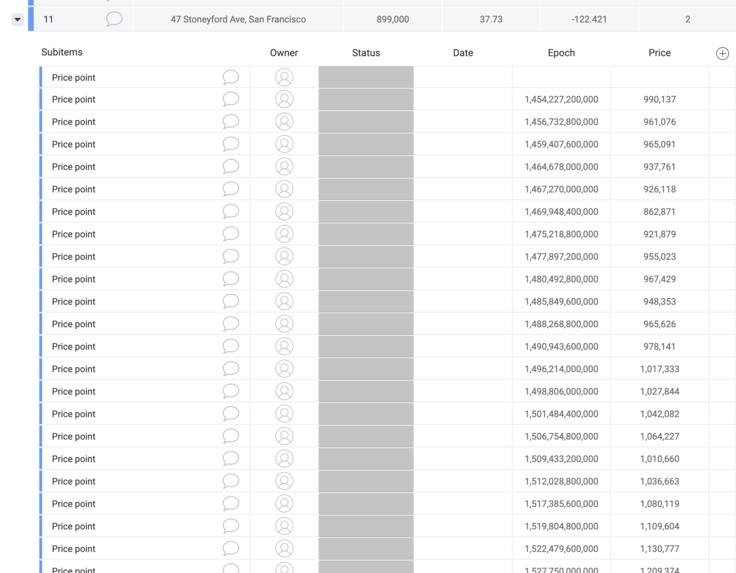Collapse the subitems of item 11

17,20
